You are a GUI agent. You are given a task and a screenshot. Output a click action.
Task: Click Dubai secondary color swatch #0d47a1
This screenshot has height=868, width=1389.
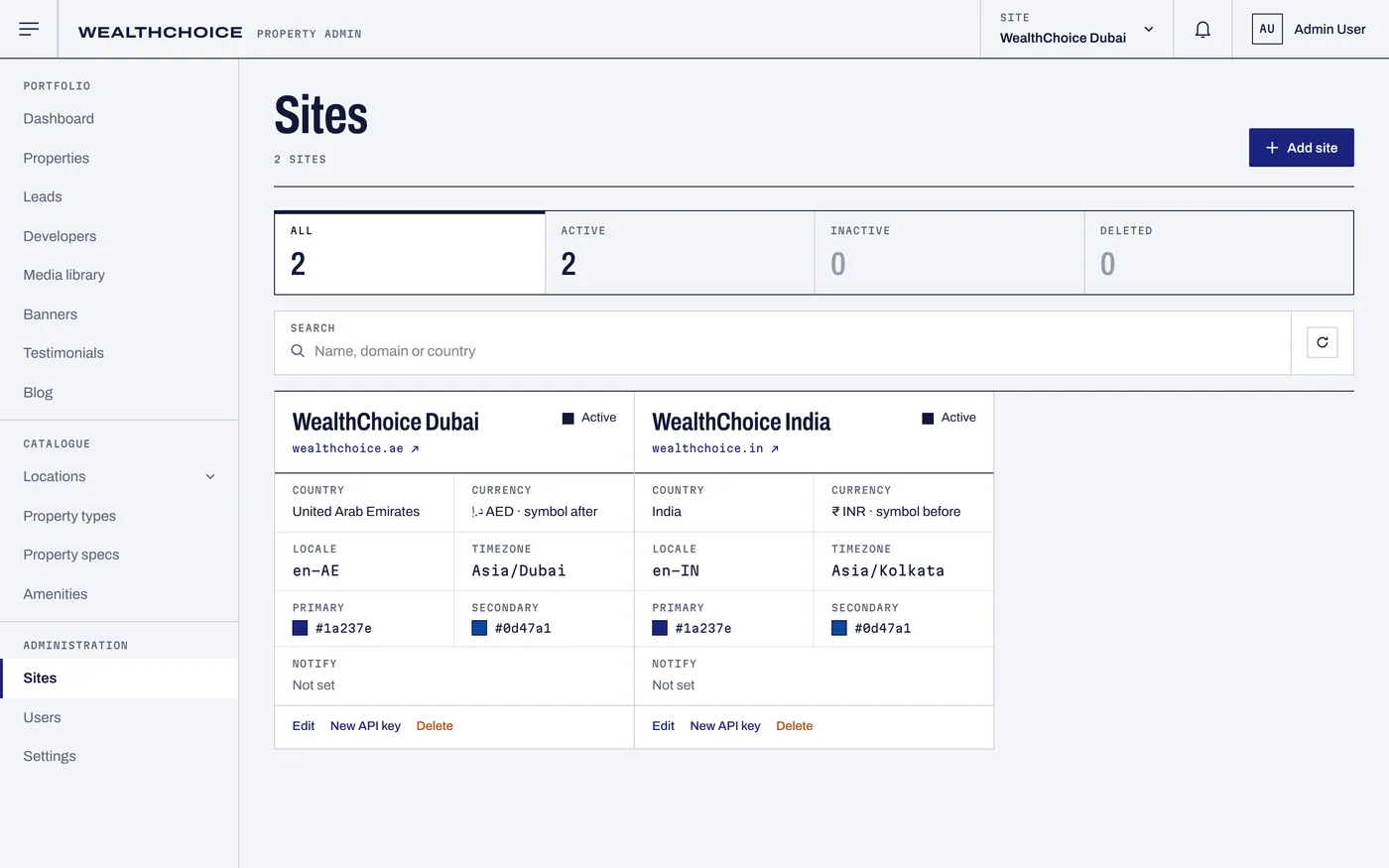coord(479,628)
